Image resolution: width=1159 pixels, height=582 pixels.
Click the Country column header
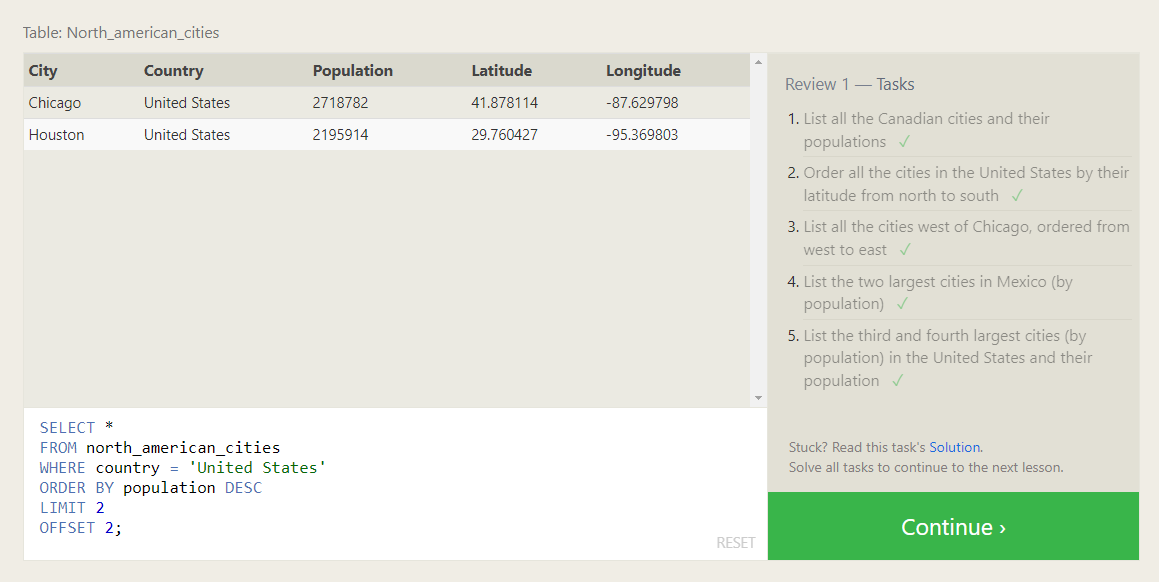pos(174,70)
